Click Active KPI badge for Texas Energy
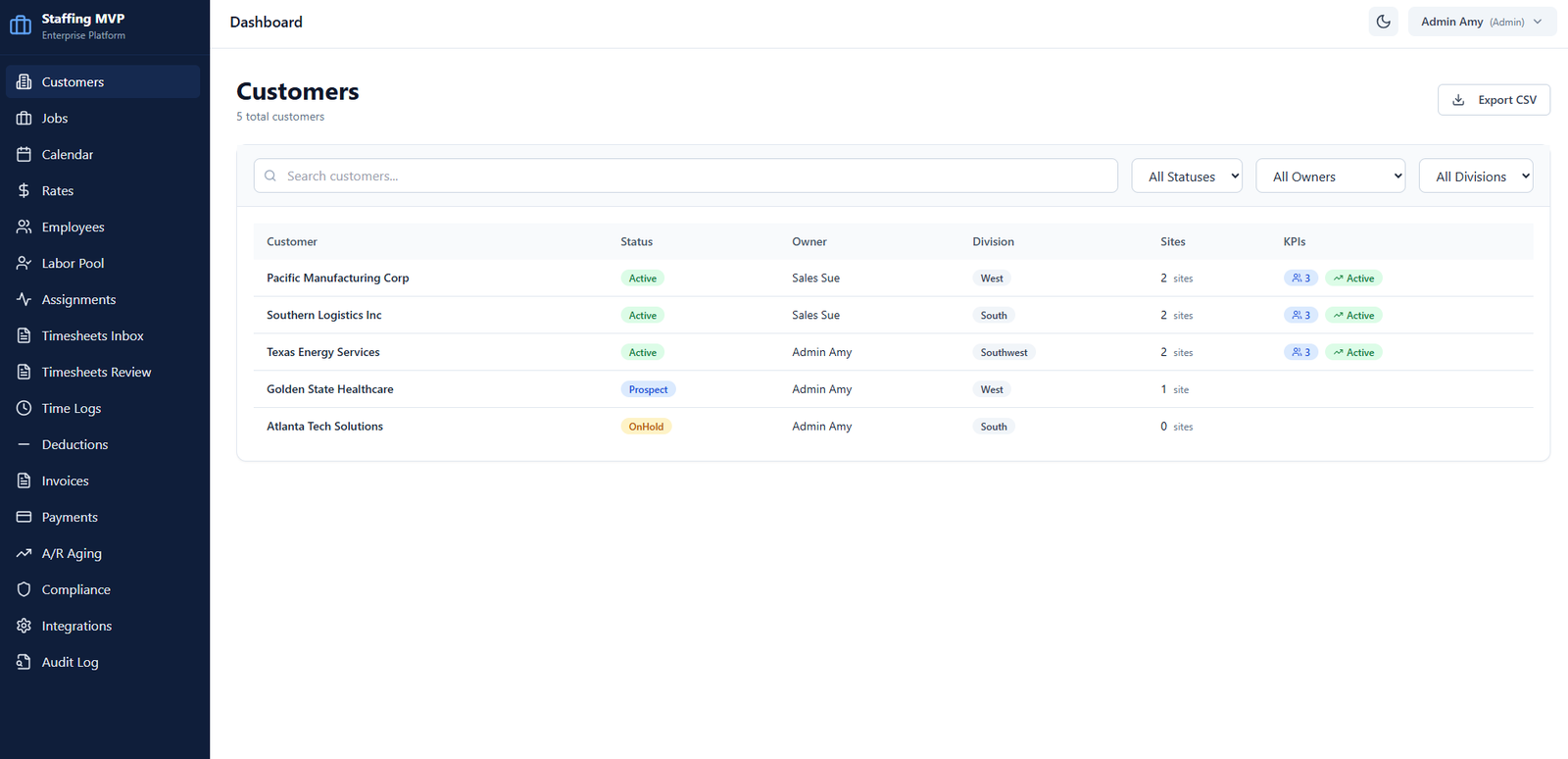 (x=1353, y=352)
